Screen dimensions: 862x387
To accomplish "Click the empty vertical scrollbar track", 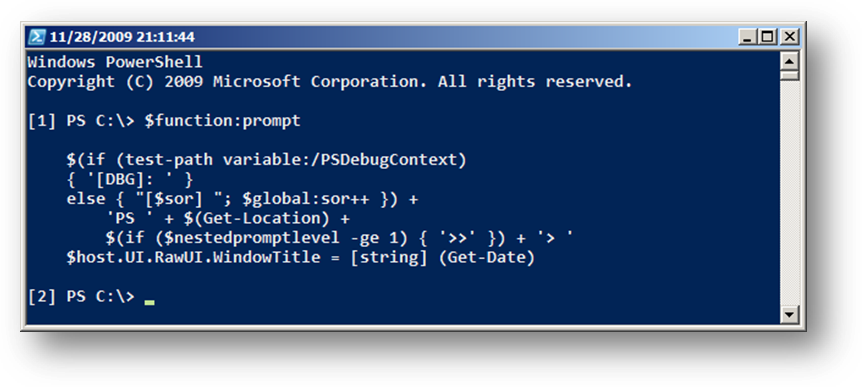I will pyautogui.click(x=789, y=193).
